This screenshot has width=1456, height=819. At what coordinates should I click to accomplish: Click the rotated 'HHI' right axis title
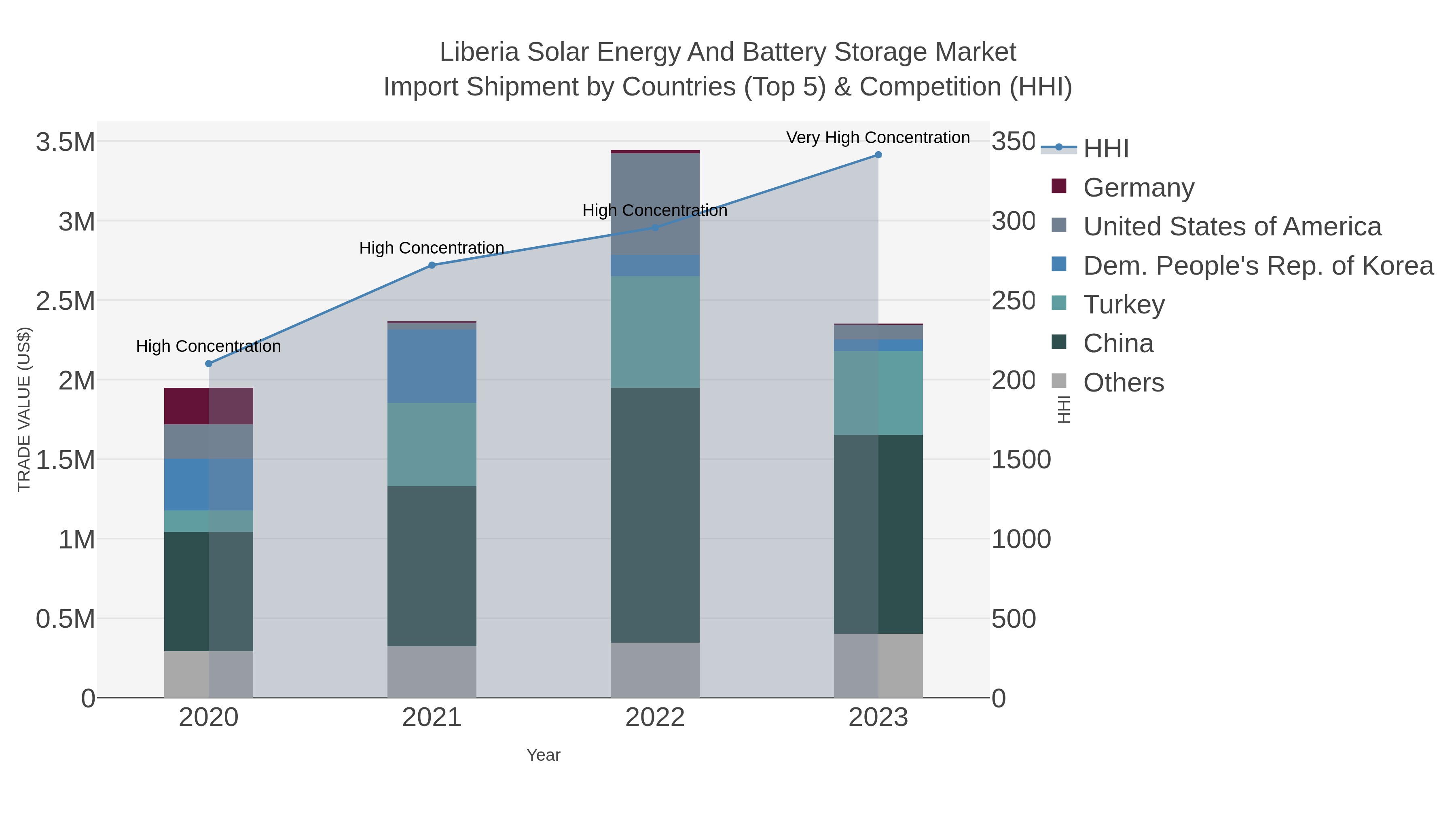click(x=1064, y=410)
